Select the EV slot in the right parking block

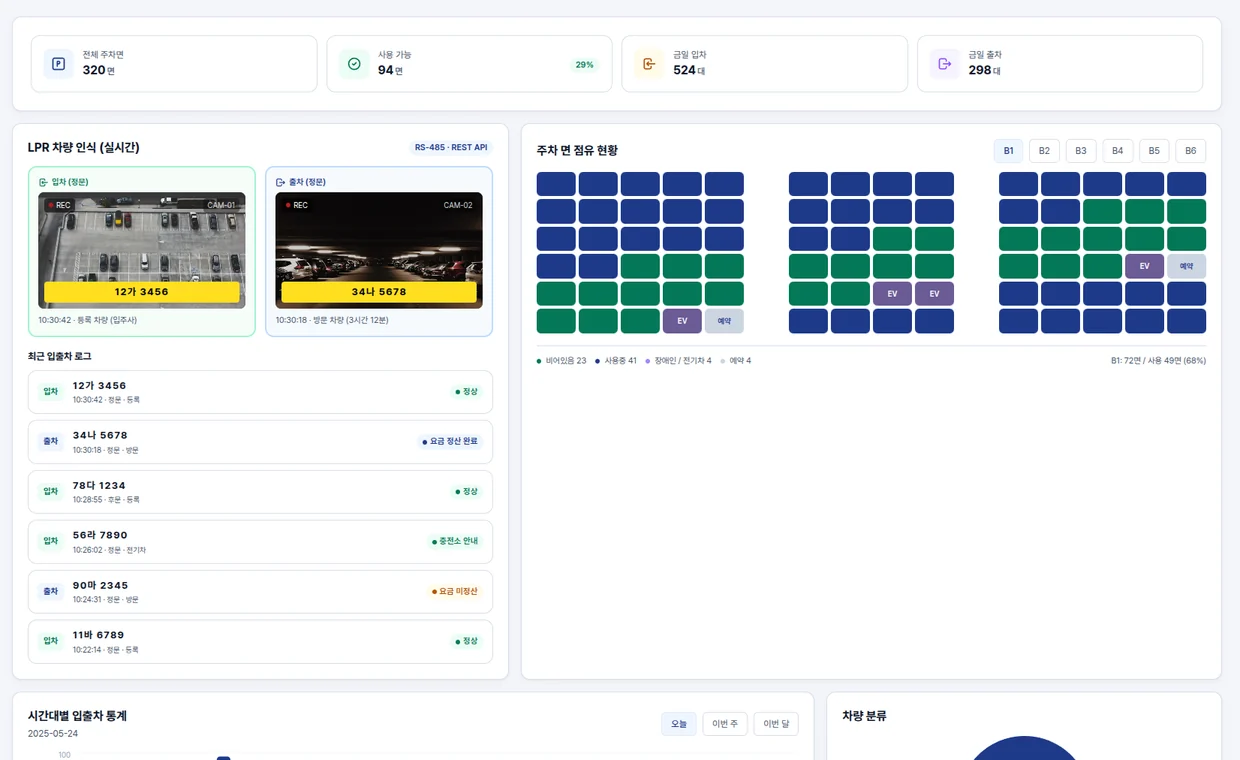click(1144, 266)
